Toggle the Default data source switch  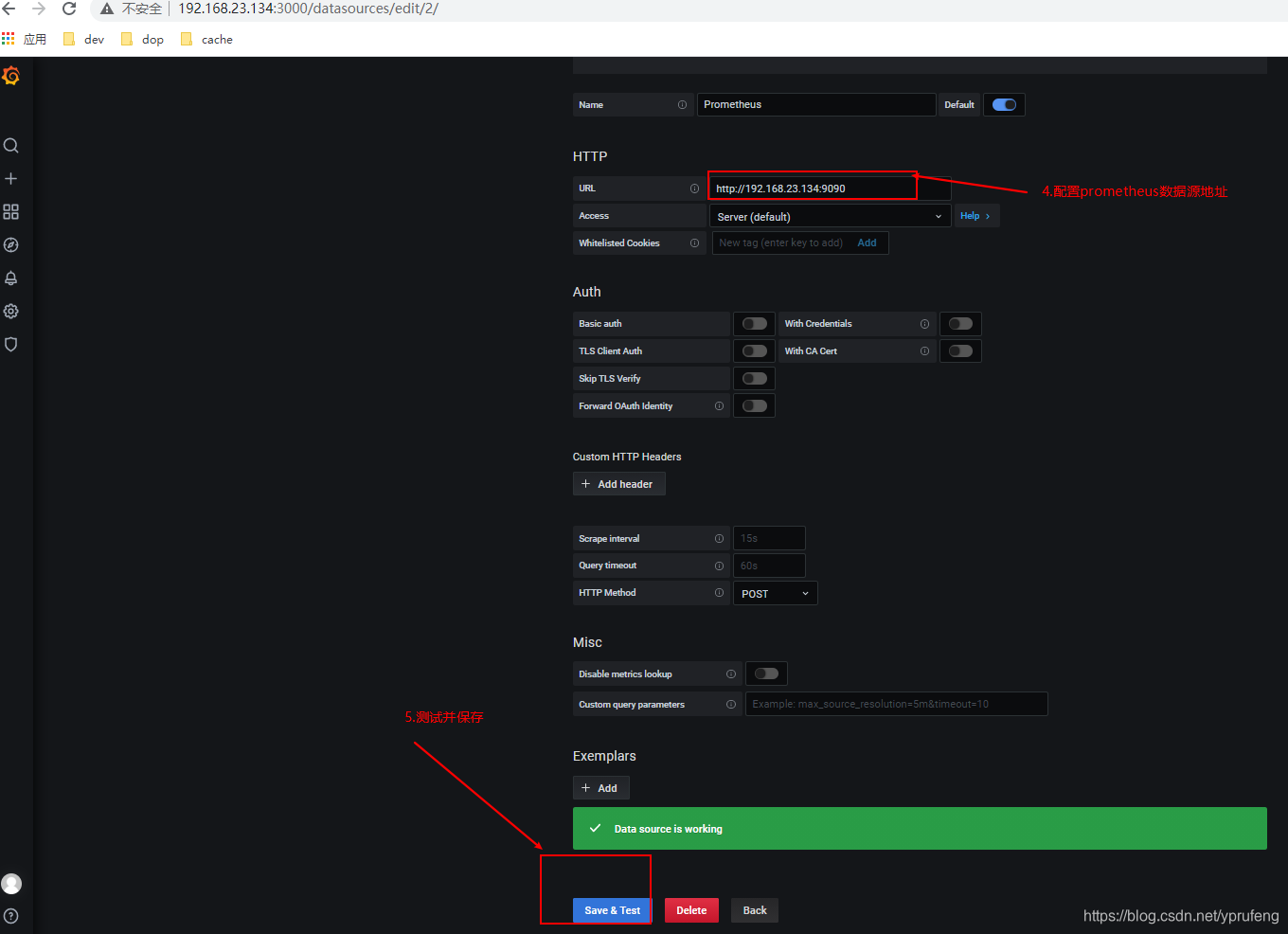(1004, 105)
